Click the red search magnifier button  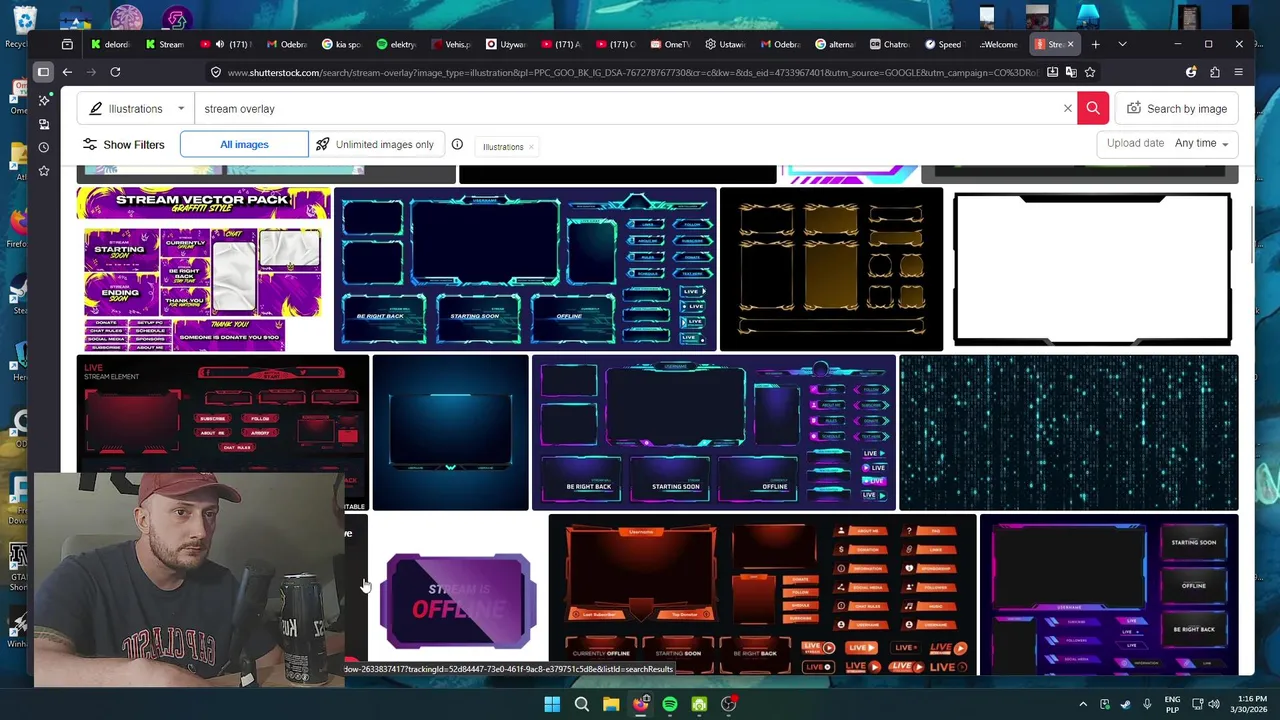pos(1092,108)
